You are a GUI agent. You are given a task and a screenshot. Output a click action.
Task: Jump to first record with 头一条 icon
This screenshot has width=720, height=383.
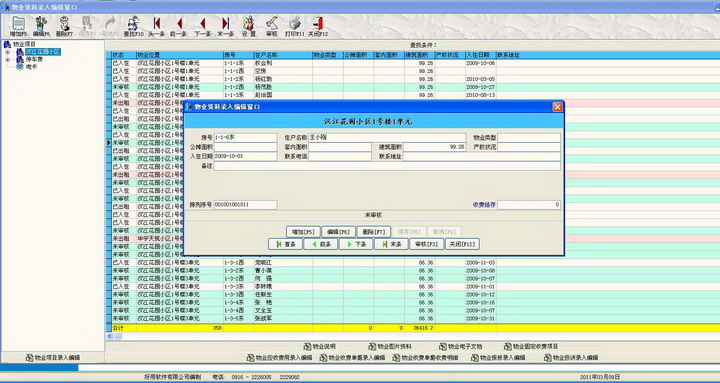click(x=157, y=26)
